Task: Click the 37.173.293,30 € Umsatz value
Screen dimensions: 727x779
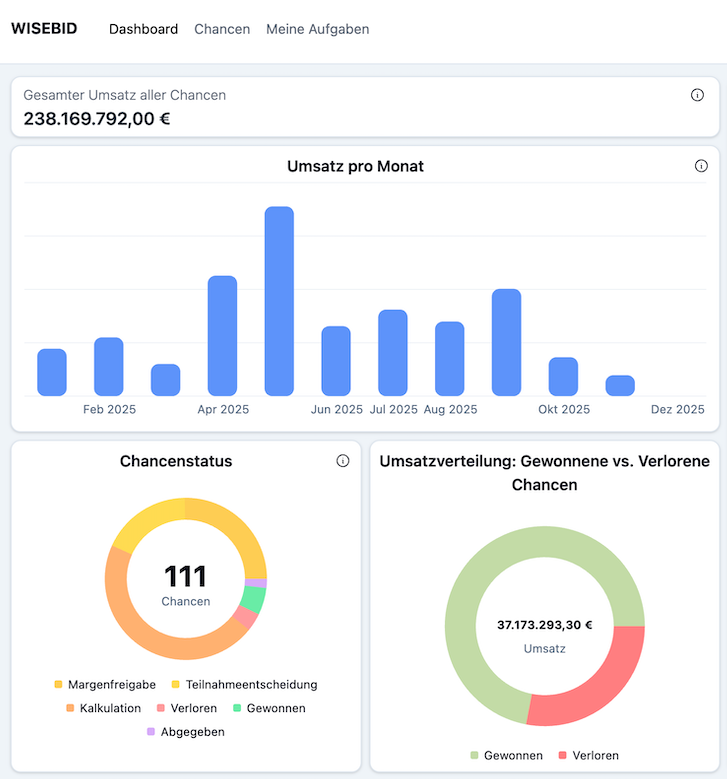Action: point(545,625)
